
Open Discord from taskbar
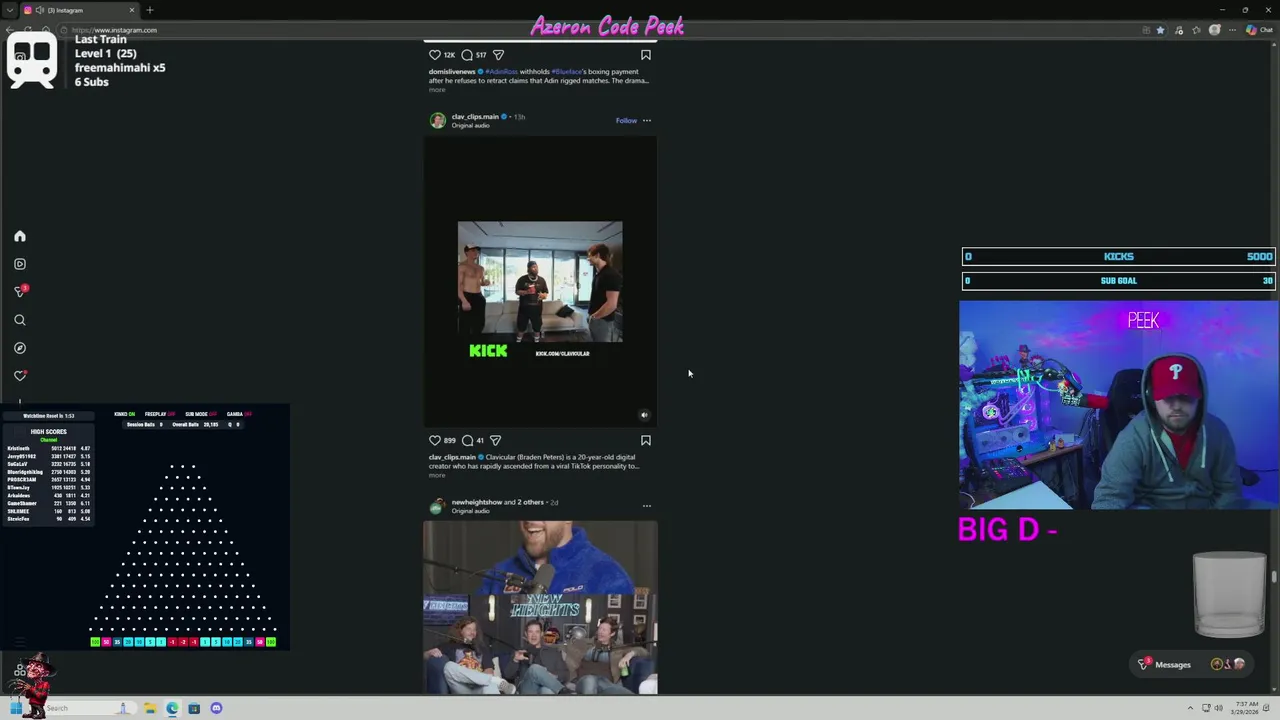pyautogui.click(x=216, y=708)
